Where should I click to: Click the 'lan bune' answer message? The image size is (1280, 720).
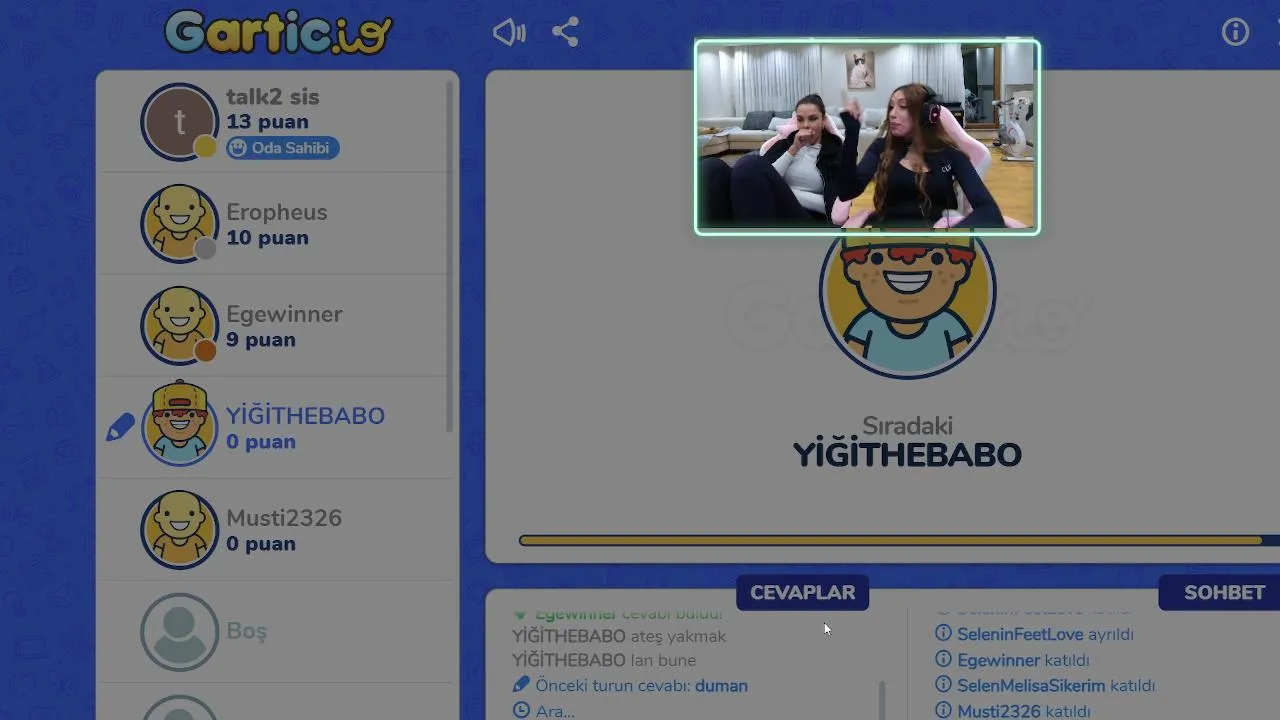pos(663,660)
